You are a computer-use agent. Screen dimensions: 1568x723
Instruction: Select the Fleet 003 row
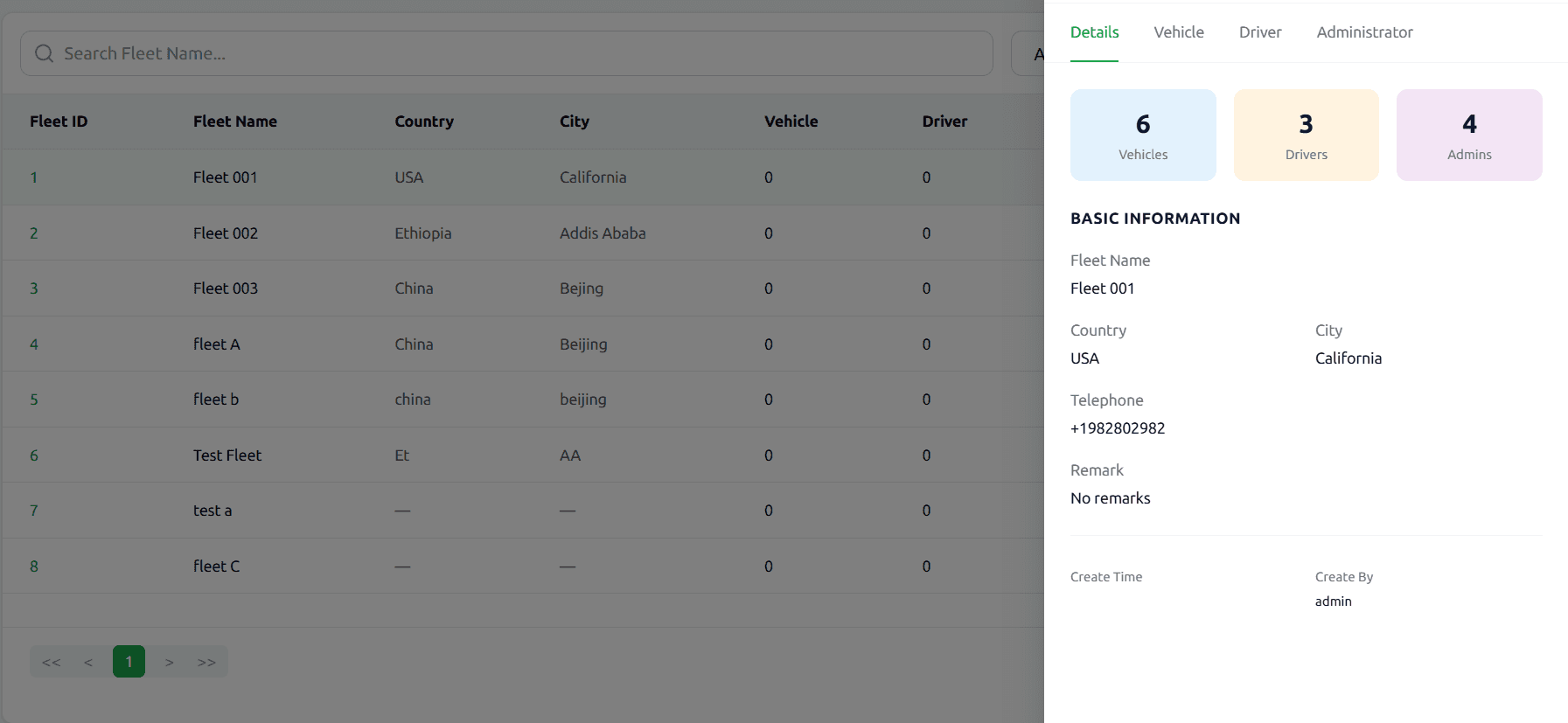(x=226, y=289)
